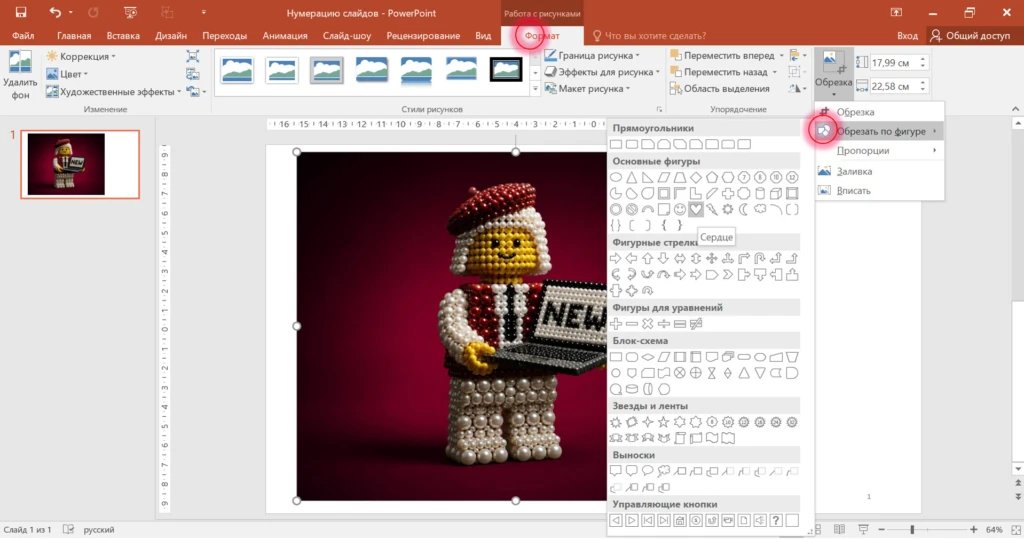Click Compress Pictures icon in Изменение group
Screen dimensions: 1024x539
point(193,56)
